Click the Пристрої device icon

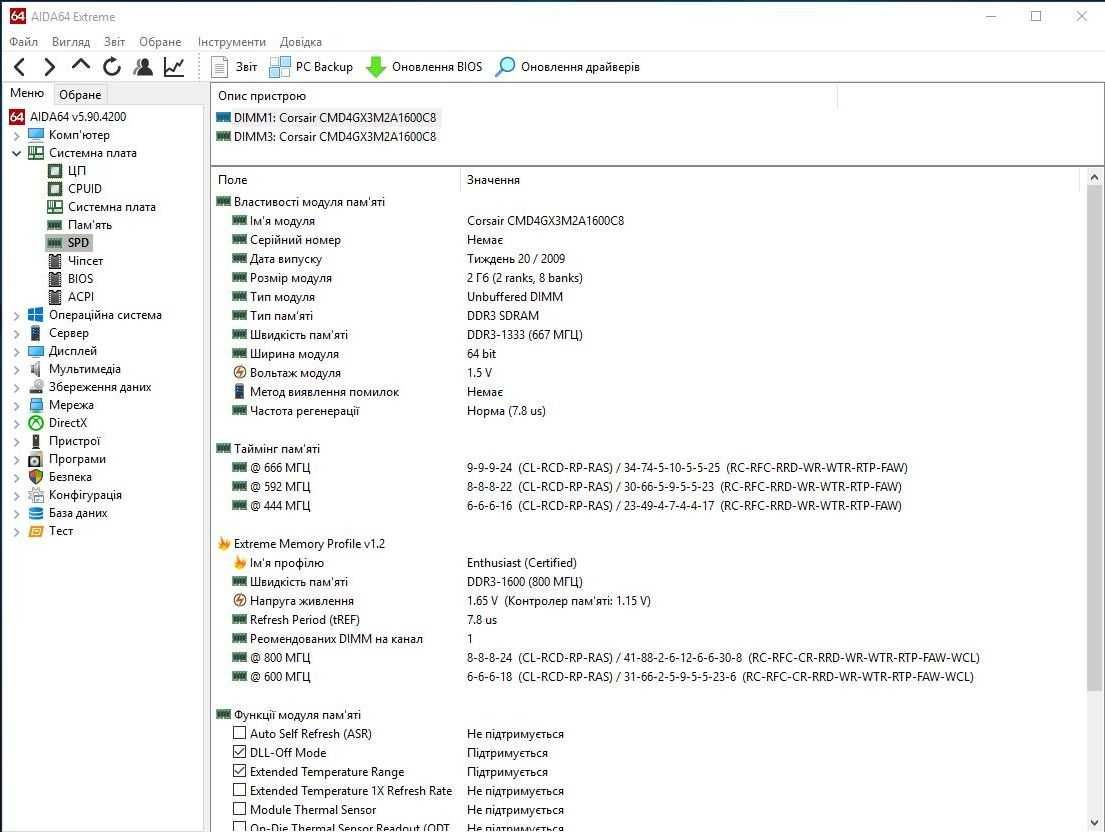click(x=36, y=441)
